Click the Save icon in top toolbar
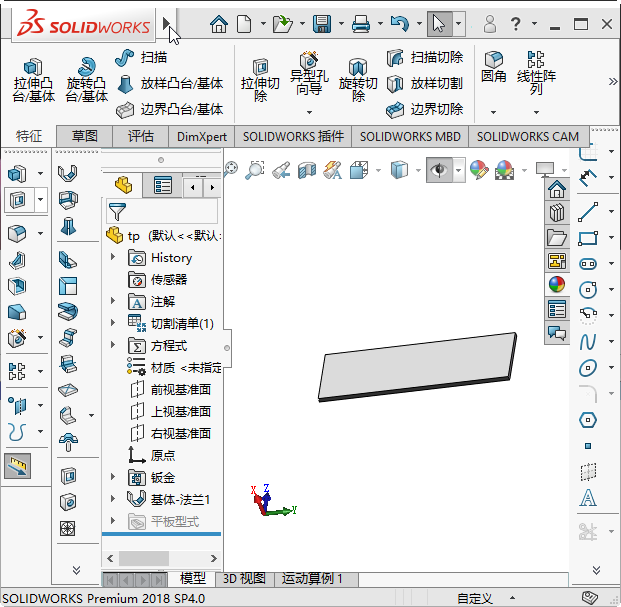The width and height of the screenshot is (621, 607). click(x=322, y=24)
